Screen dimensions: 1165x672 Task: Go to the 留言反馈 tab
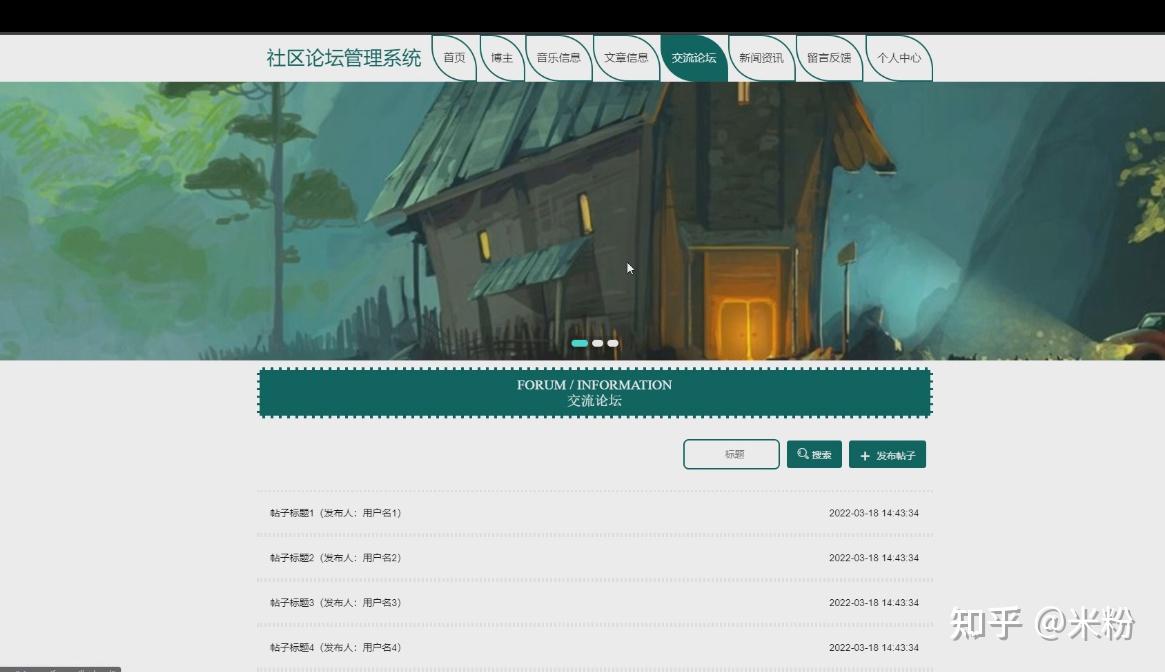pos(829,58)
